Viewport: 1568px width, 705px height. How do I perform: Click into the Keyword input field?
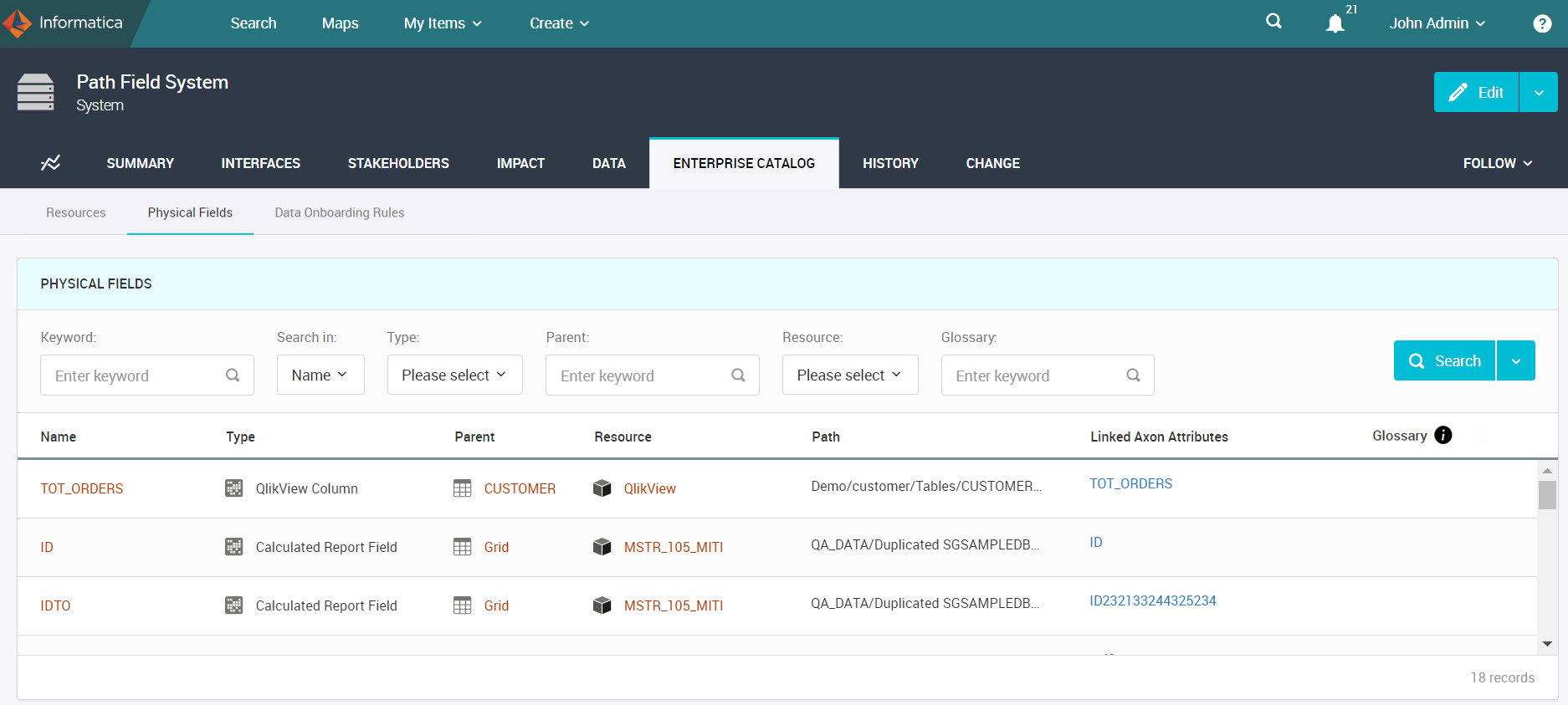coord(147,375)
